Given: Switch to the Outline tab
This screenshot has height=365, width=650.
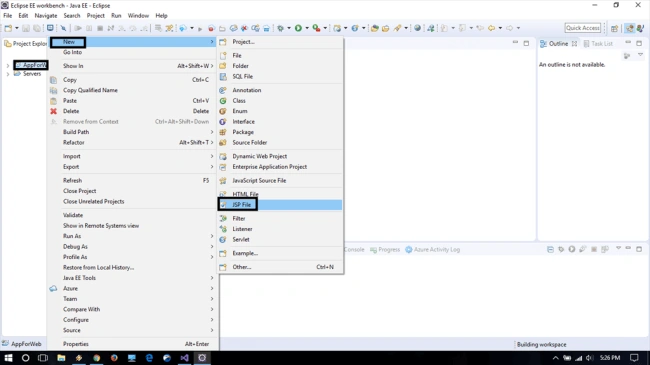Looking at the screenshot, I should [558, 43].
